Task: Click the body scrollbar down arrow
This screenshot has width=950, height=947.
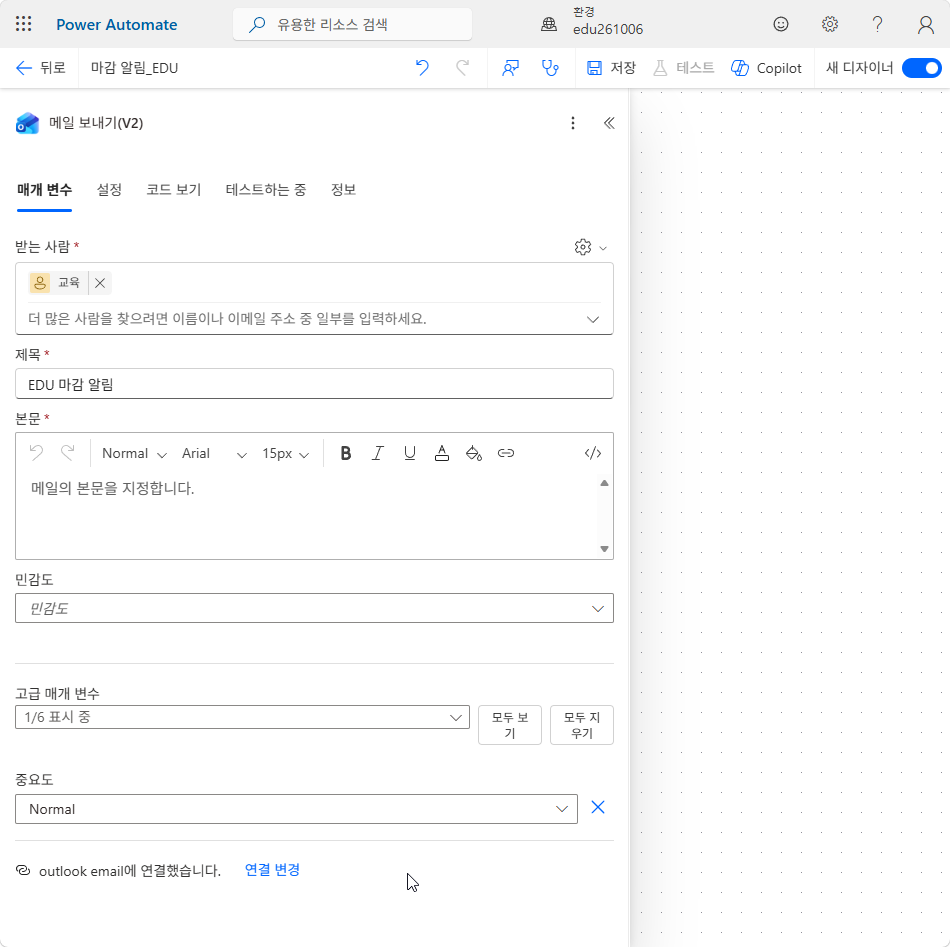Action: (604, 549)
